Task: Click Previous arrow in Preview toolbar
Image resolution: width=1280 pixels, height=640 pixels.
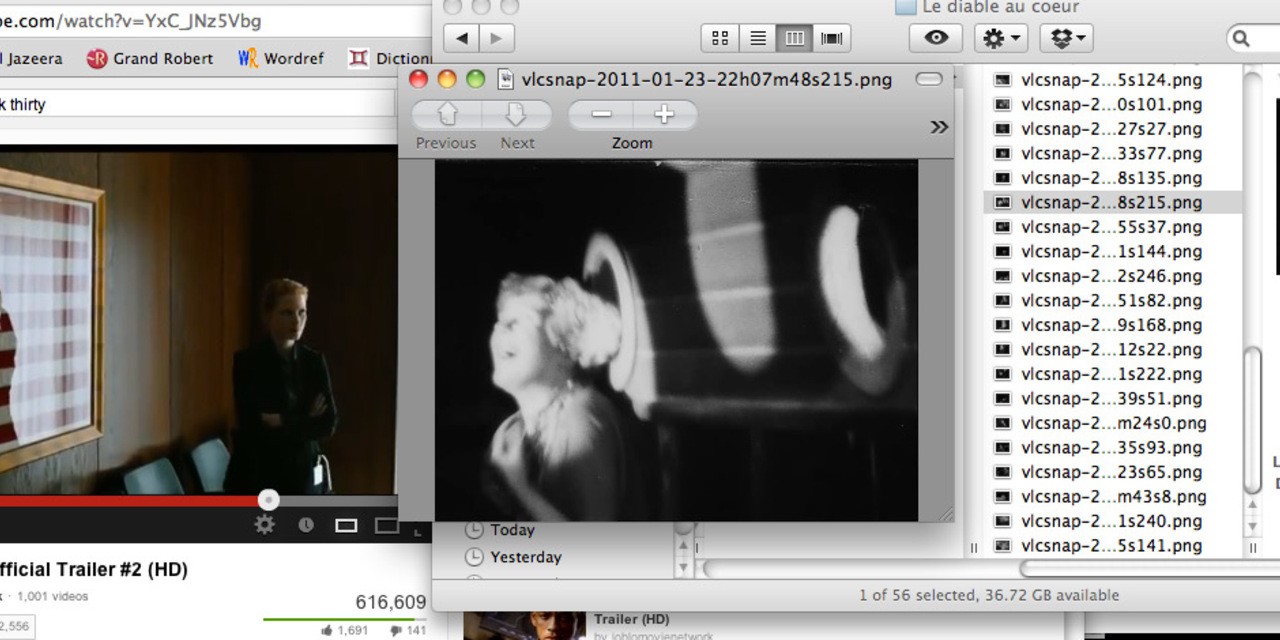Action: [447, 115]
